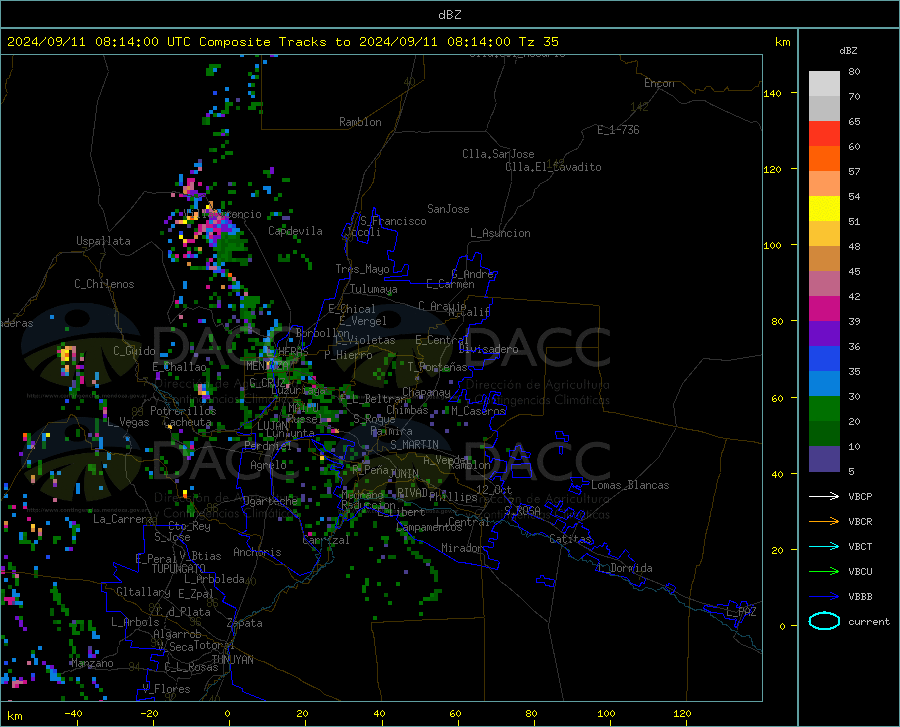Select the blue 35 dBZ color swatch
The width and height of the screenshot is (900, 727).
click(x=824, y=359)
